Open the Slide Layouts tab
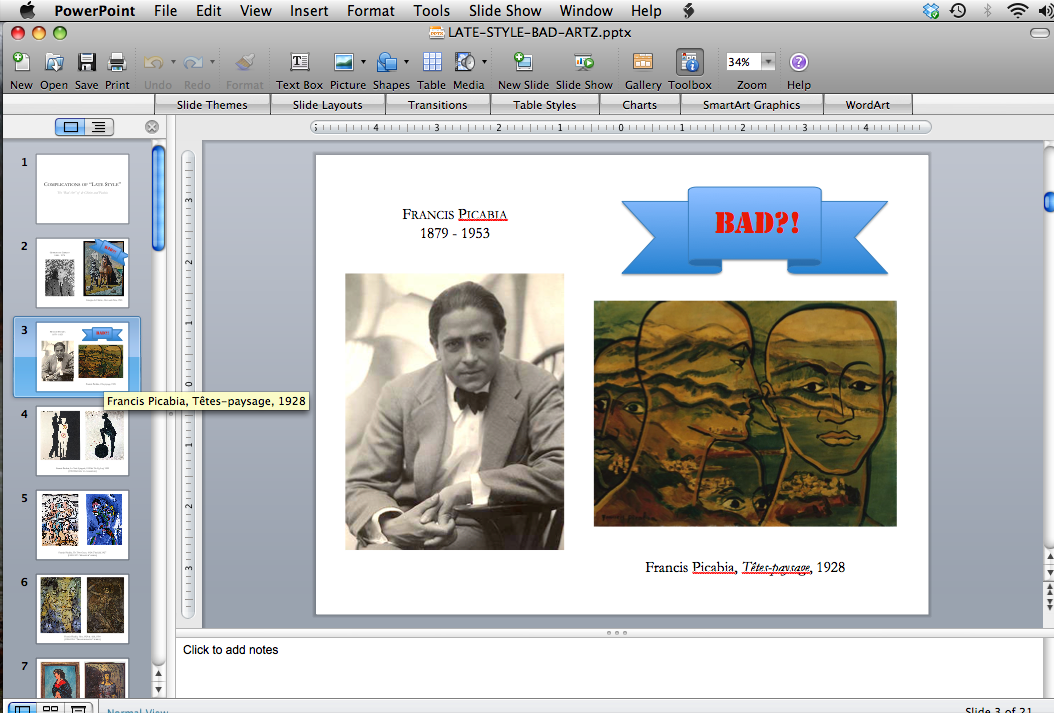 (x=327, y=105)
